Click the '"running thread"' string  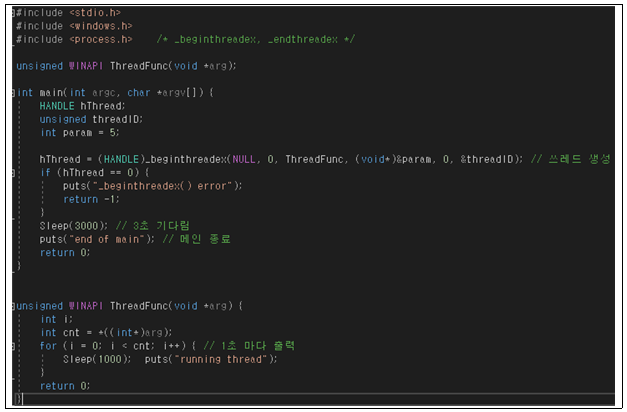[221, 359]
